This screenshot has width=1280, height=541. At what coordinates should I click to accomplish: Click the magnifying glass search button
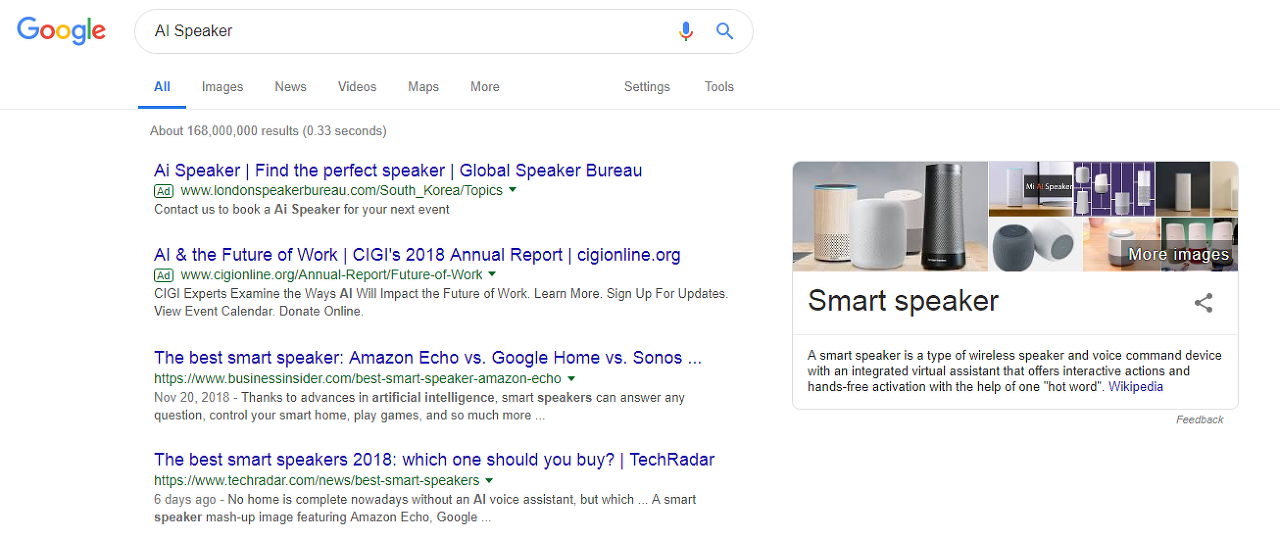tap(725, 31)
